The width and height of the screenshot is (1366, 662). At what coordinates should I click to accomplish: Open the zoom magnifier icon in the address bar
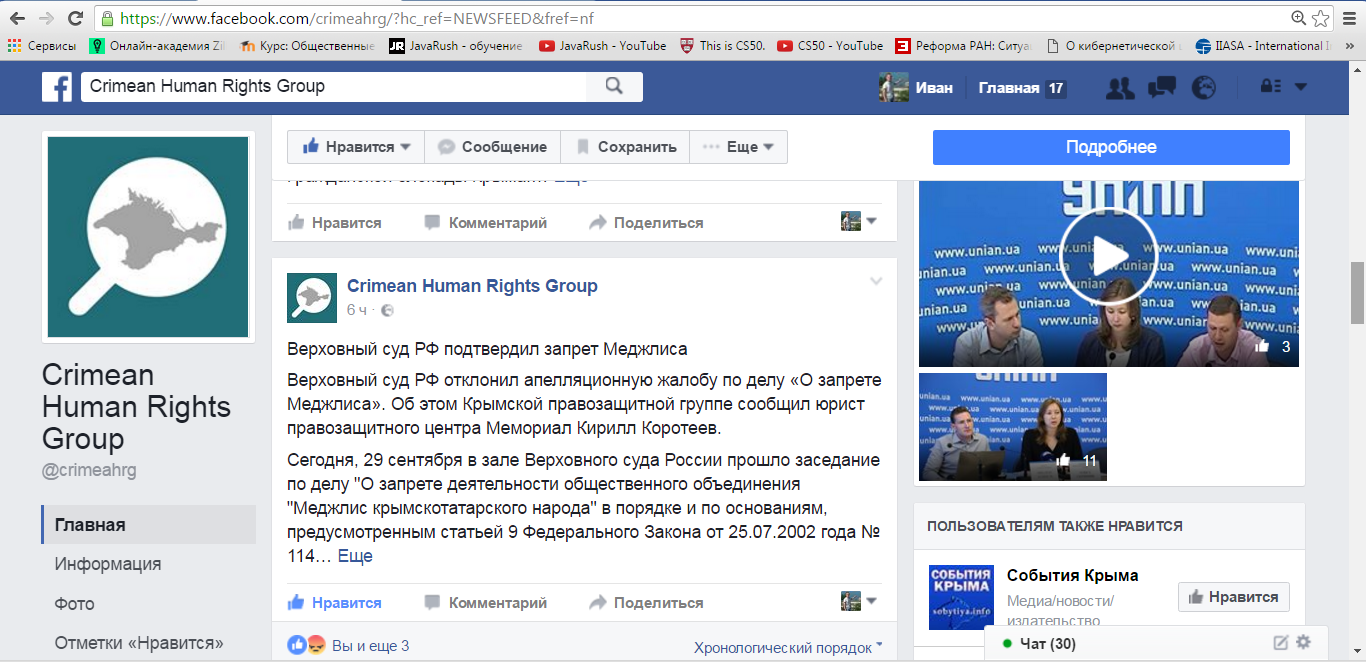pyautogui.click(x=1299, y=18)
